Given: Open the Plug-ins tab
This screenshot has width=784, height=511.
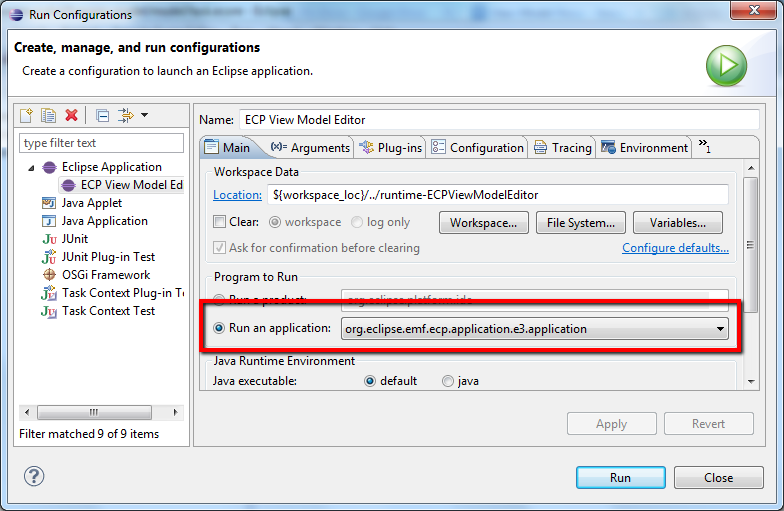Looking at the screenshot, I should [390, 148].
